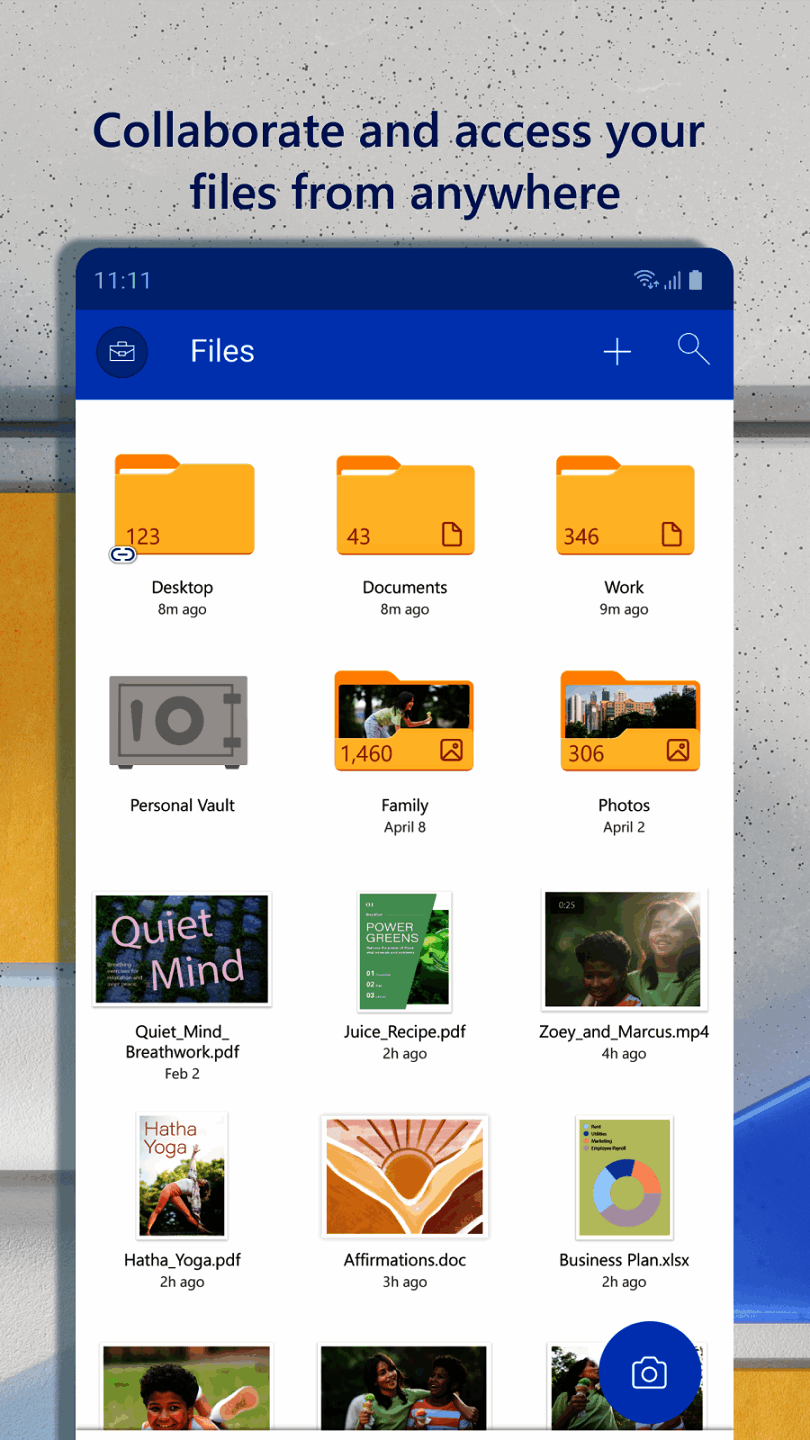
Task: Open the Desktop folder
Action: (184, 505)
